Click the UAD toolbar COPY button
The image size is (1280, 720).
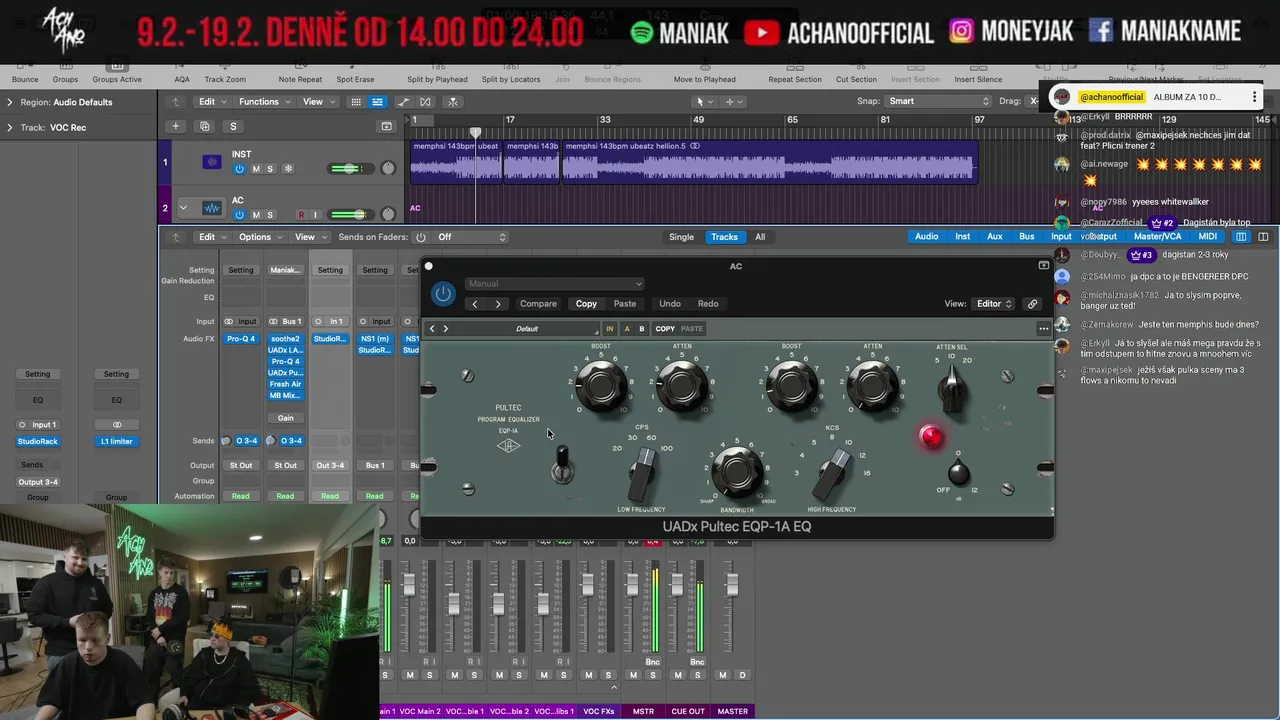click(x=665, y=329)
